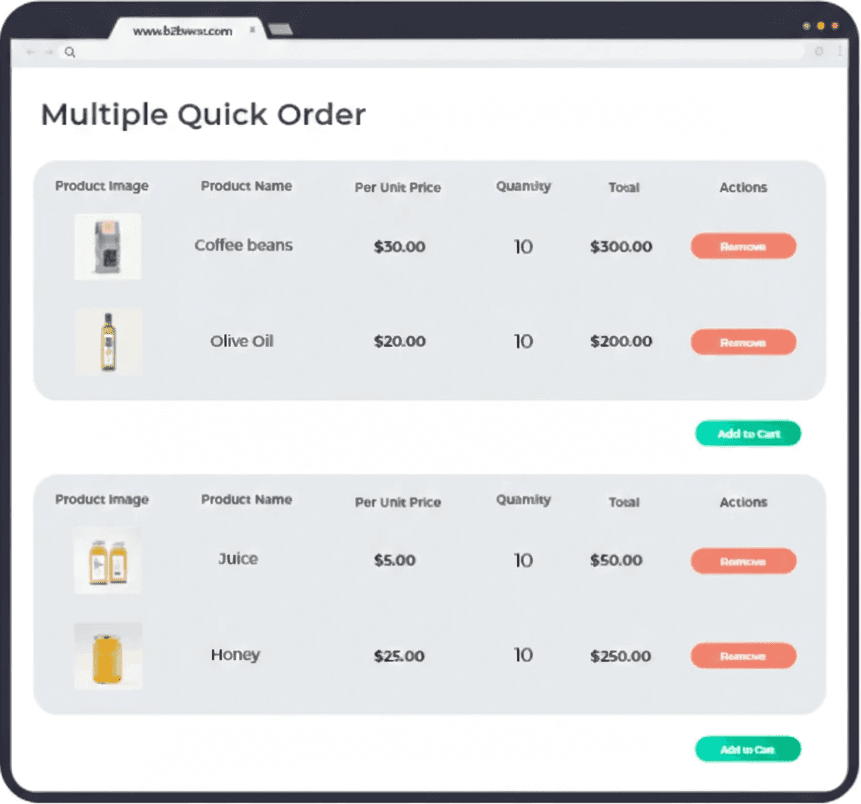Click the browser forward arrow
The image size is (861, 804).
49,52
